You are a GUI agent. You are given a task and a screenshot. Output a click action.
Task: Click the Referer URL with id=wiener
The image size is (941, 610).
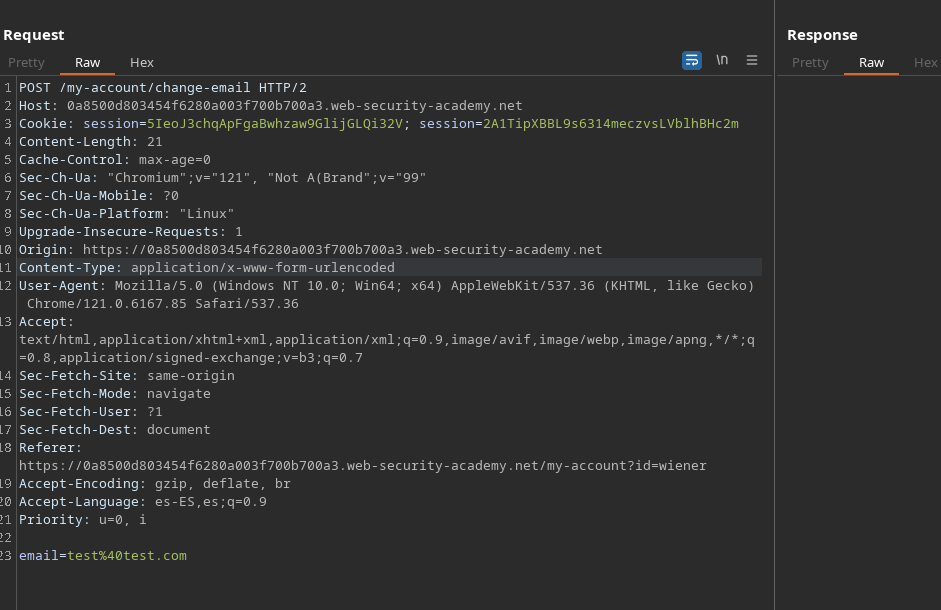pyautogui.click(x=362, y=466)
